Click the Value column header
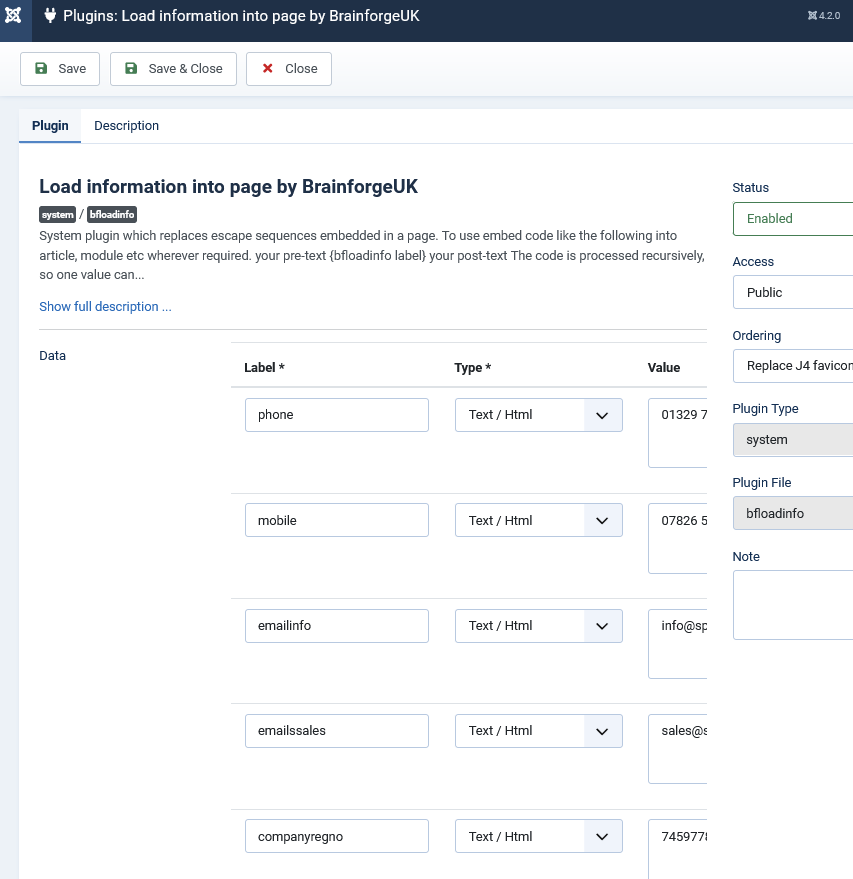The image size is (853, 879). pyautogui.click(x=664, y=368)
